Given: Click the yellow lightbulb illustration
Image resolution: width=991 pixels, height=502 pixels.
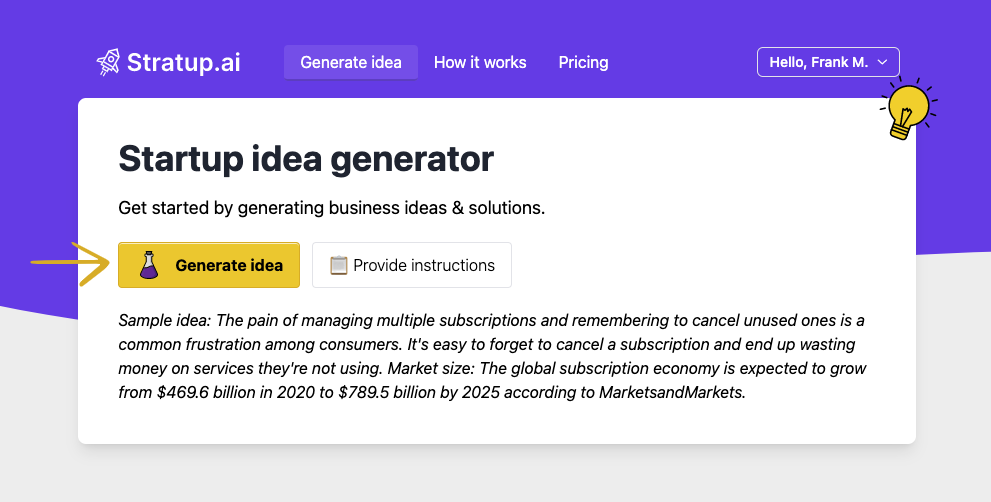Looking at the screenshot, I should pyautogui.click(x=907, y=109).
